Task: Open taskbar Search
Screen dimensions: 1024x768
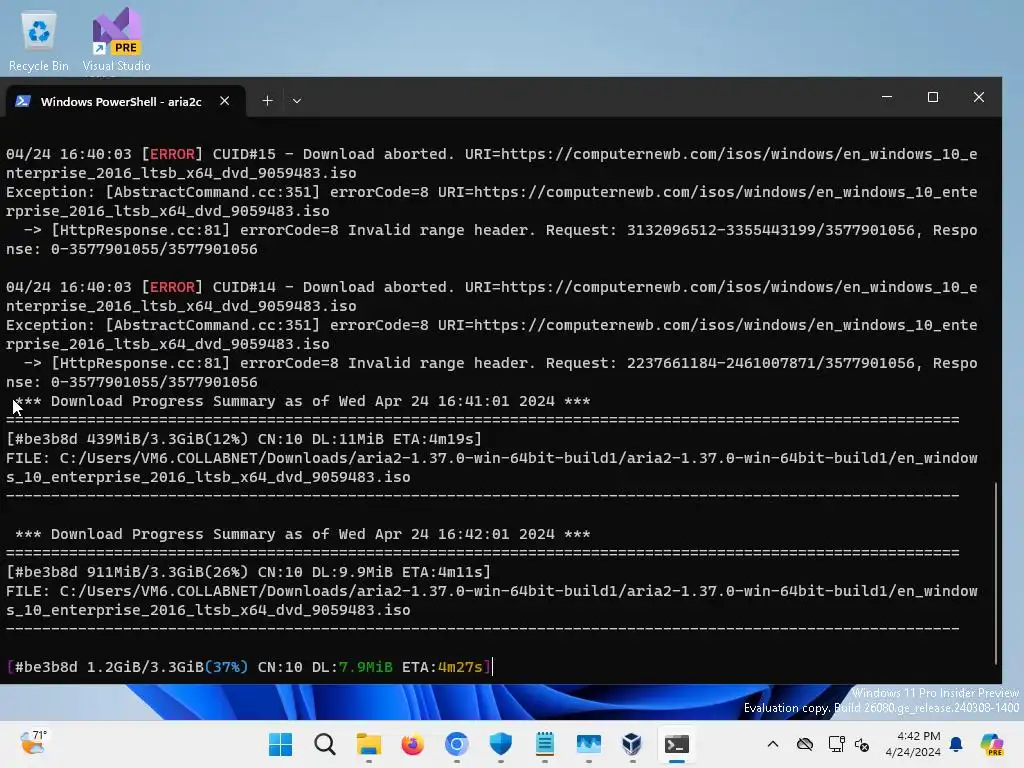Action: coord(325,744)
